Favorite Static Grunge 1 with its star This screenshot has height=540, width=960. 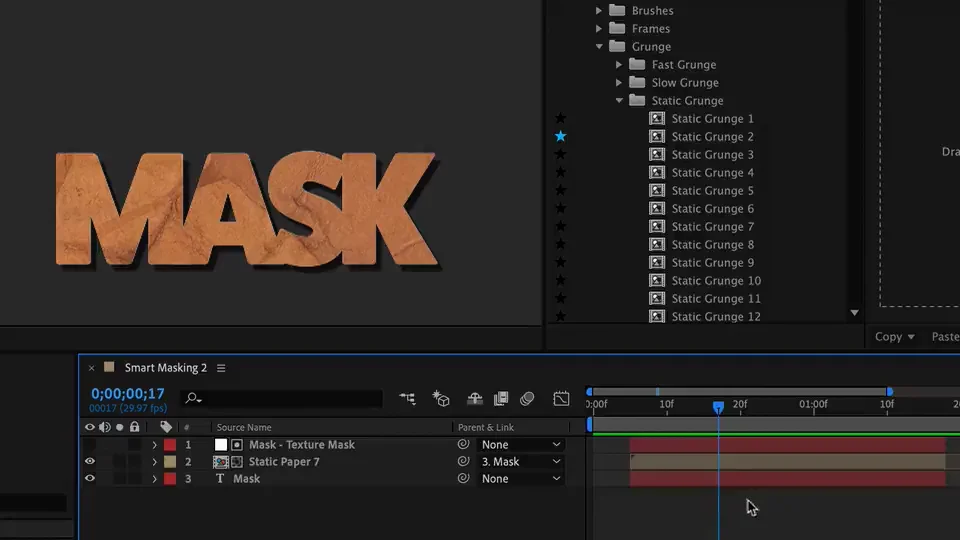pyautogui.click(x=560, y=118)
